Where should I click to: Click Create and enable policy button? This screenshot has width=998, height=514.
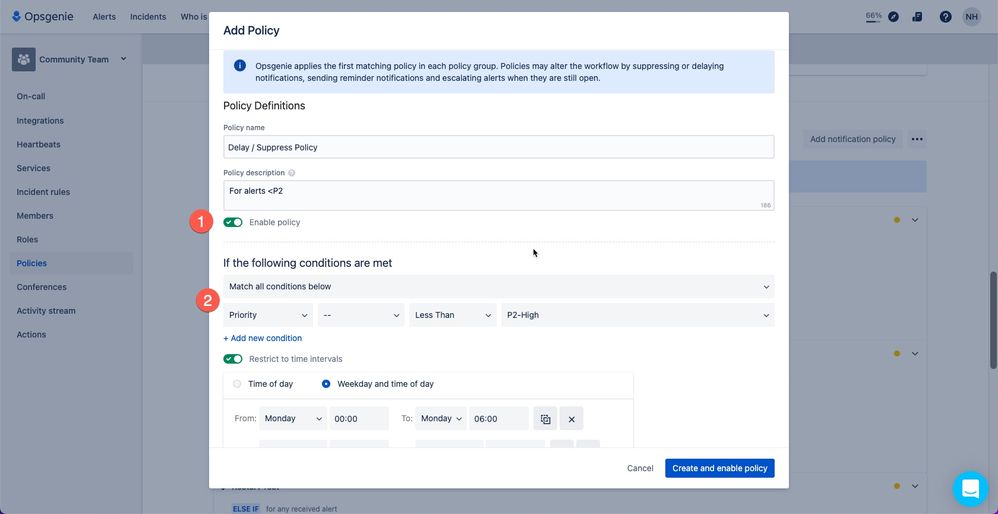point(720,468)
